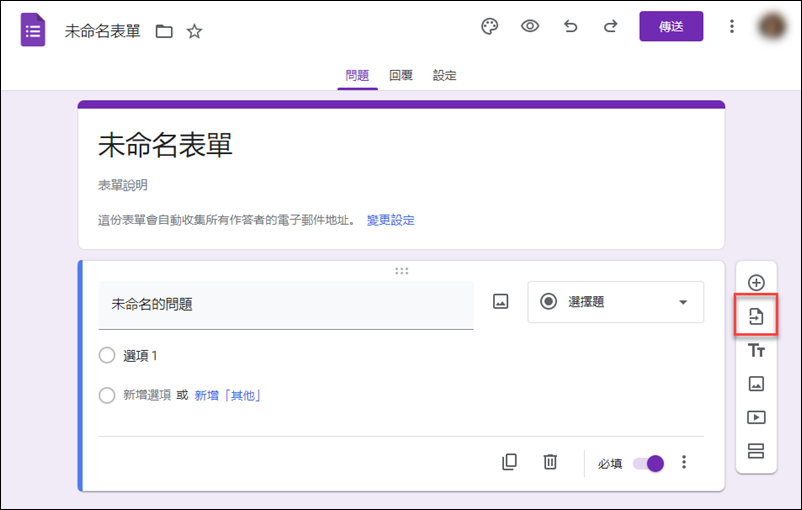Screen dimensions: 802x510
Task: Click the Google Forms home logo
Action: (x=33, y=30)
